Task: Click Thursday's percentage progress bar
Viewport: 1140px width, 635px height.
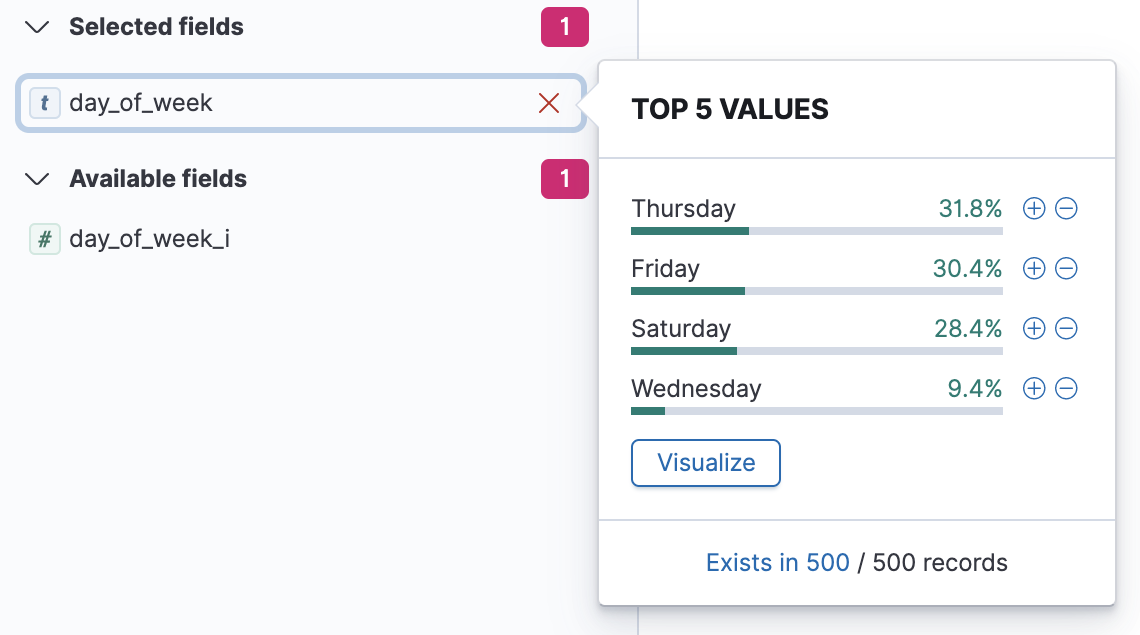Action: tap(816, 230)
